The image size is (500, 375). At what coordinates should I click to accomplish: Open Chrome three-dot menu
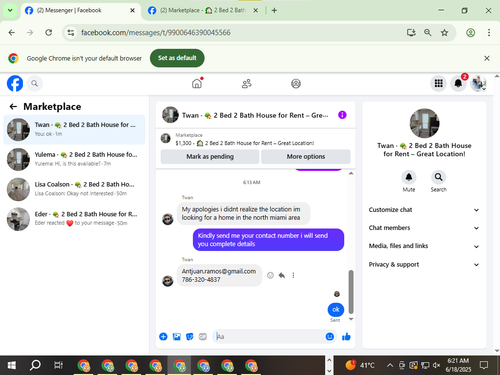coord(489,32)
